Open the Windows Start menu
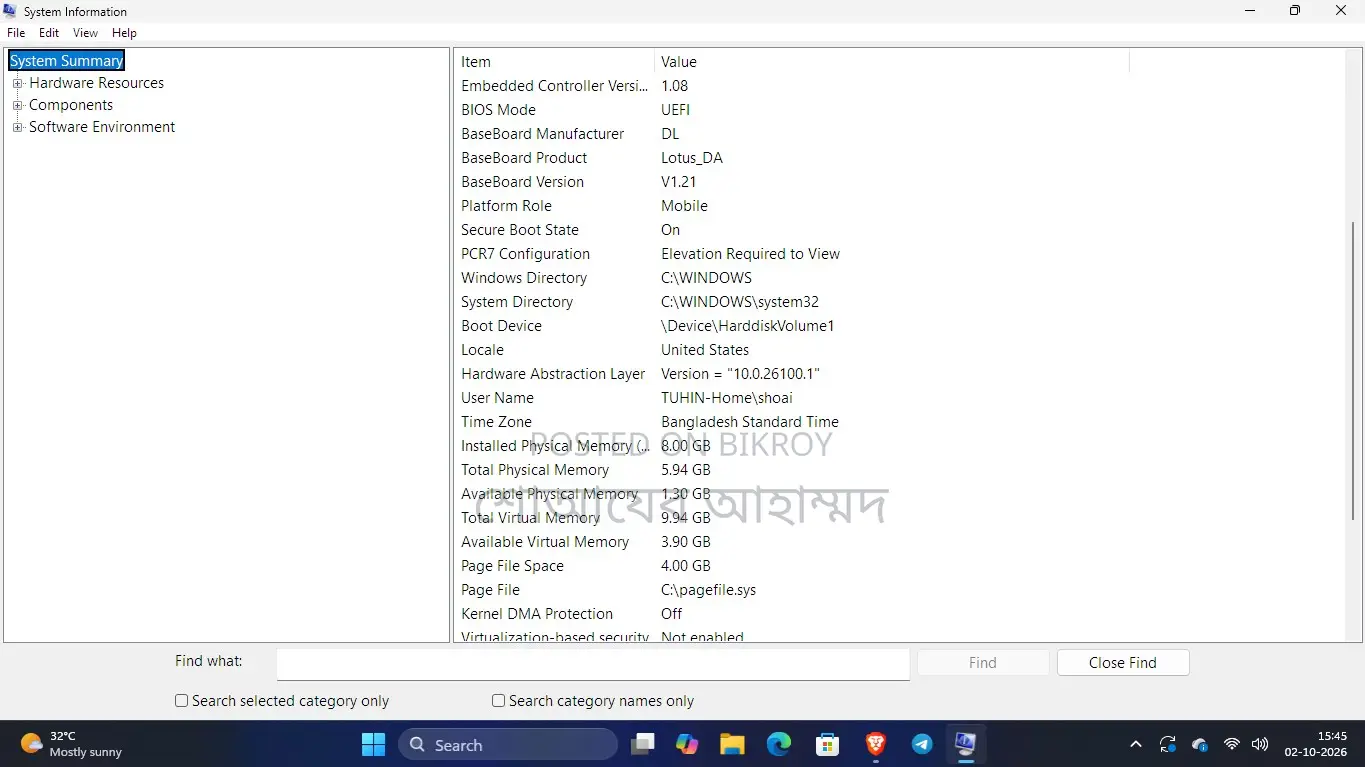 pos(373,744)
